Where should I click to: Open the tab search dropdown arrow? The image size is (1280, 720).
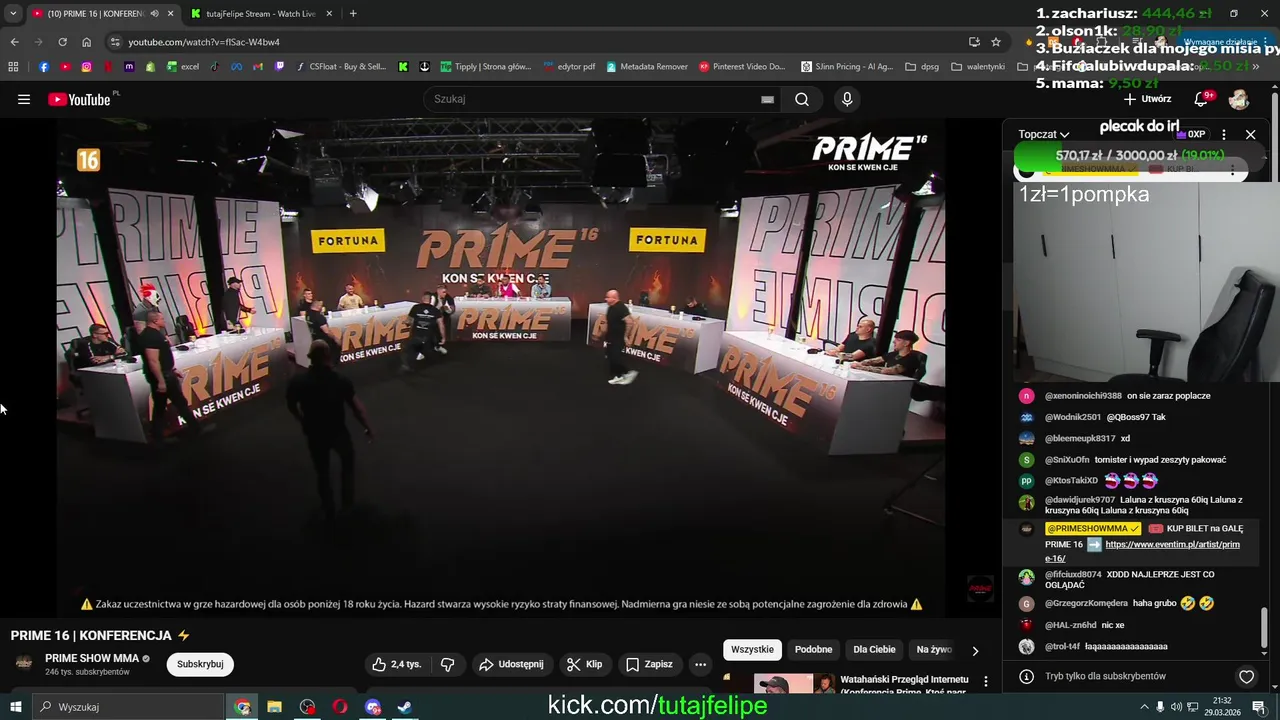[13, 14]
